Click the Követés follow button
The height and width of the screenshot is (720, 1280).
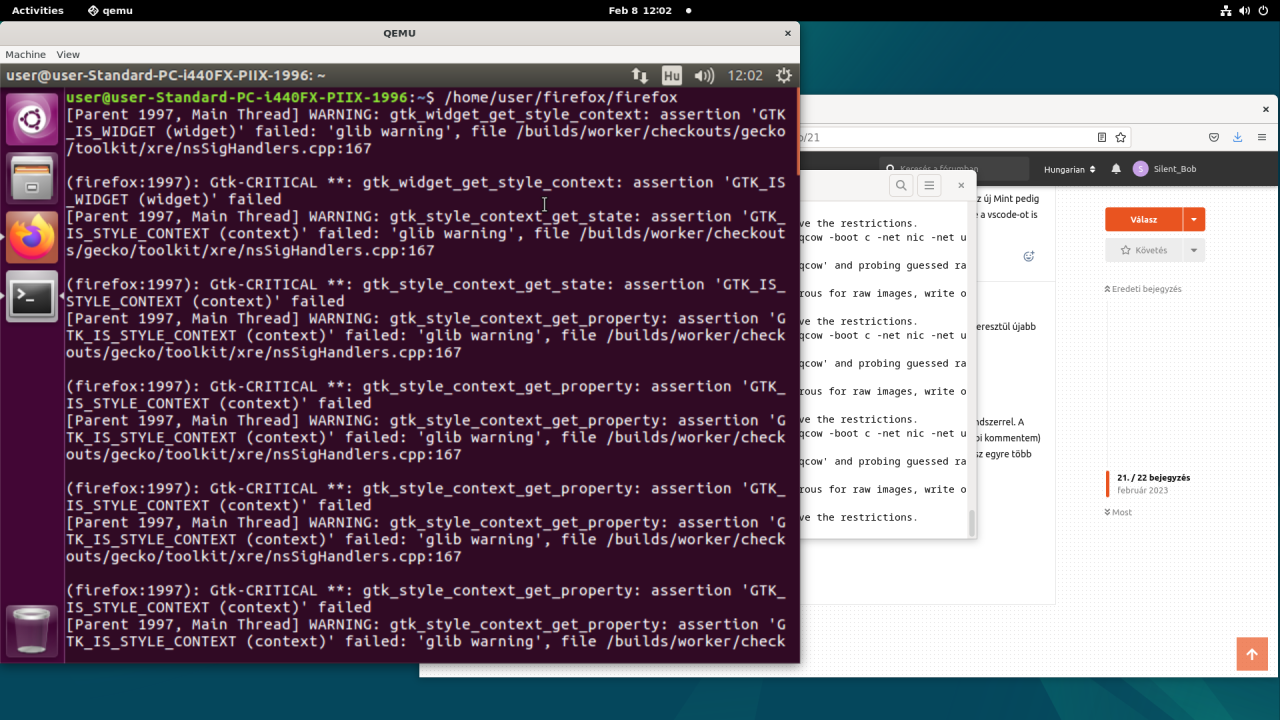(1144, 250)
